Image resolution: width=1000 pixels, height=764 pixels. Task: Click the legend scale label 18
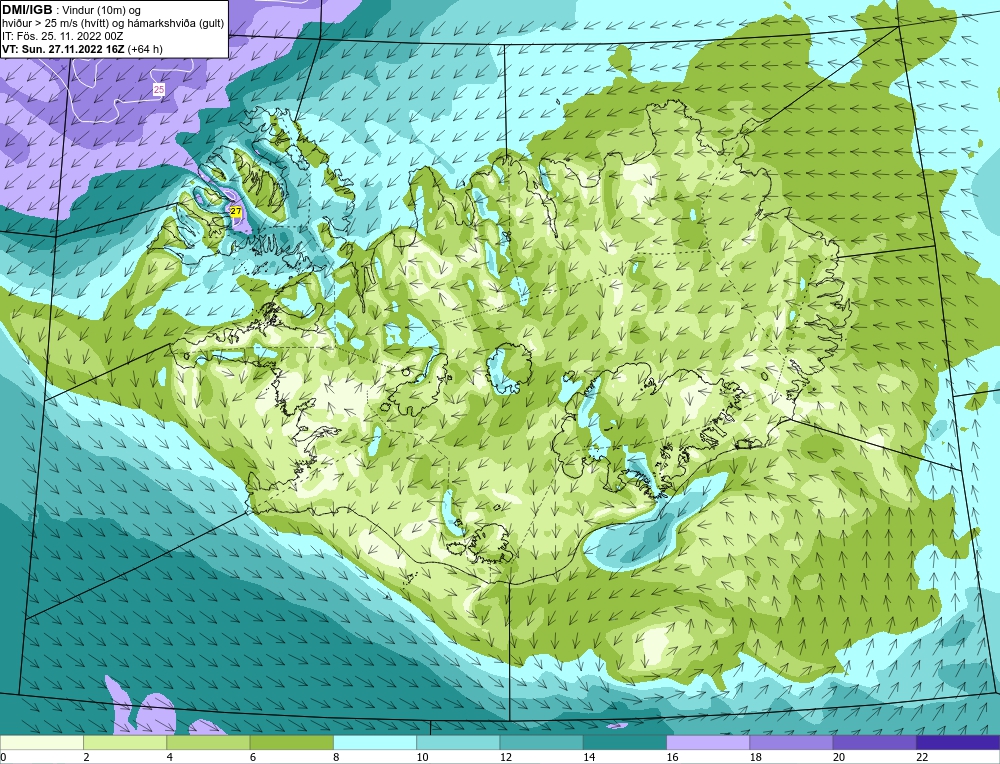coord(755,758)
